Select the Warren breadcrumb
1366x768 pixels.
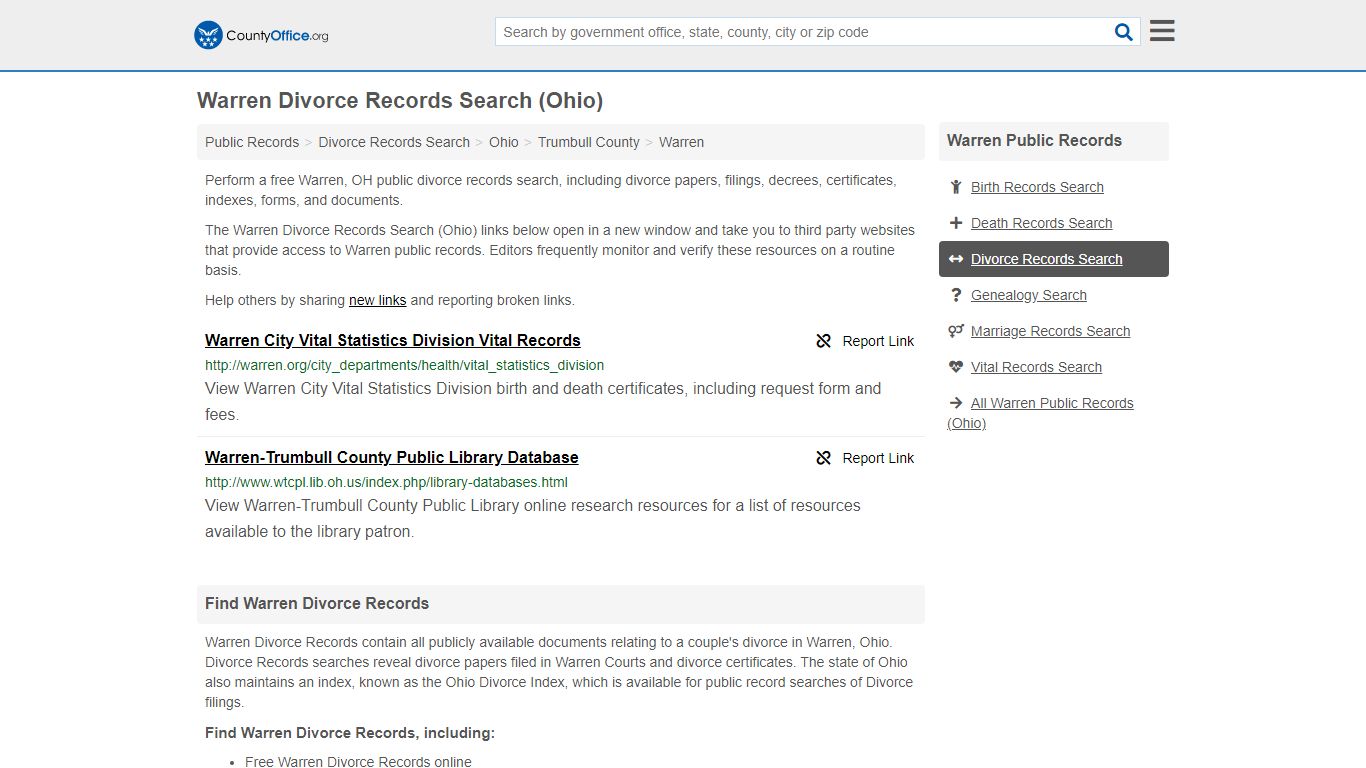pos(682,142)
